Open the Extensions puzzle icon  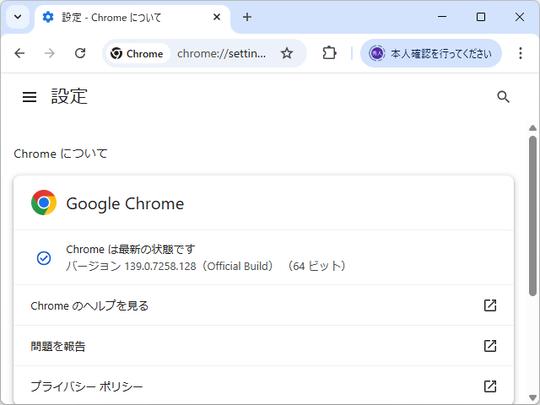[329, 53]
